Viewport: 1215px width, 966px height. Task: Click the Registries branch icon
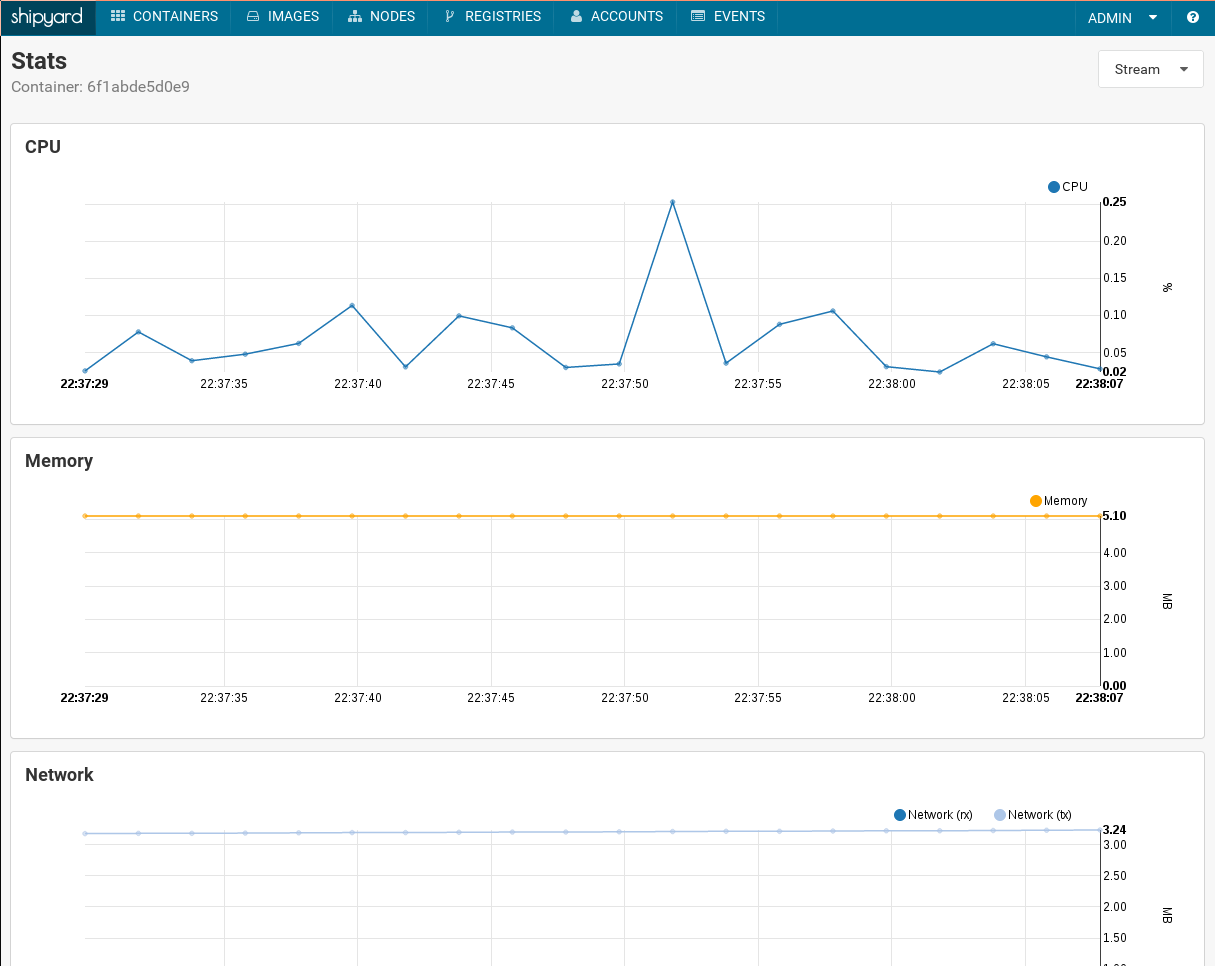[449, 17]
